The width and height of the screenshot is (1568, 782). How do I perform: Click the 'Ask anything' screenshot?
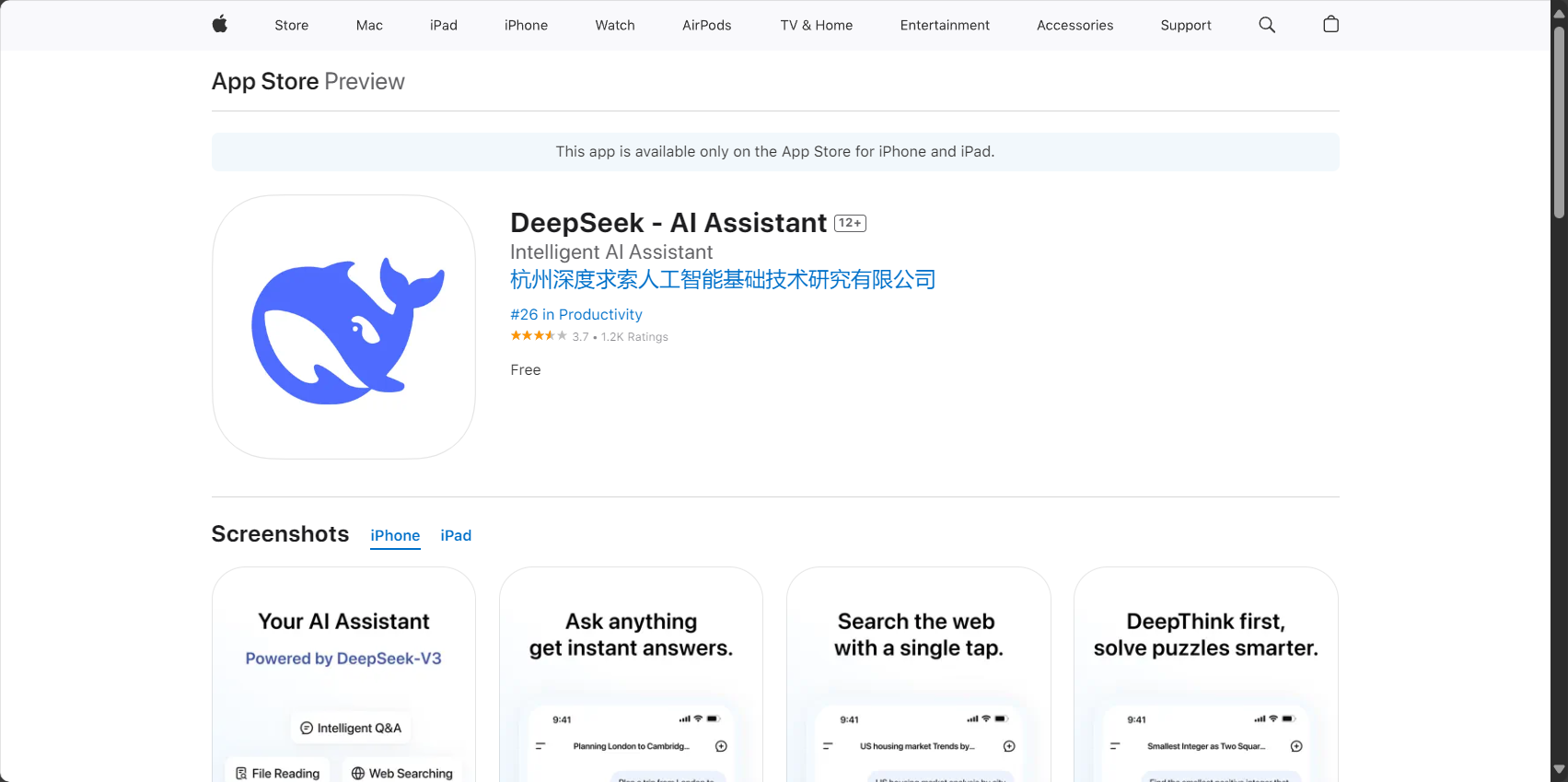[631, 674]
